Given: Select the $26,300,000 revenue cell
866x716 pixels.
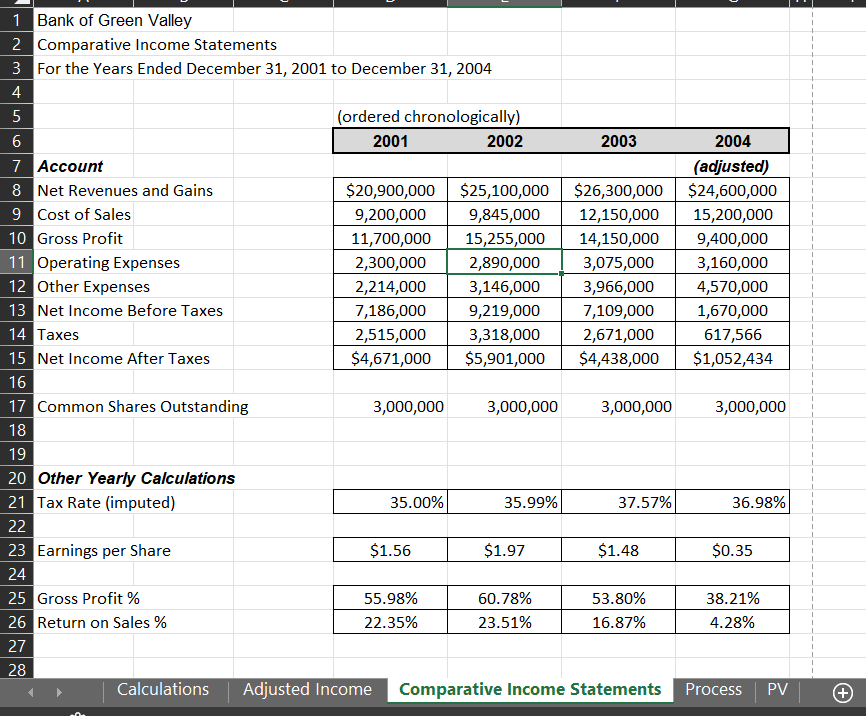Looking at the screenshot, I should click(619, 190).
